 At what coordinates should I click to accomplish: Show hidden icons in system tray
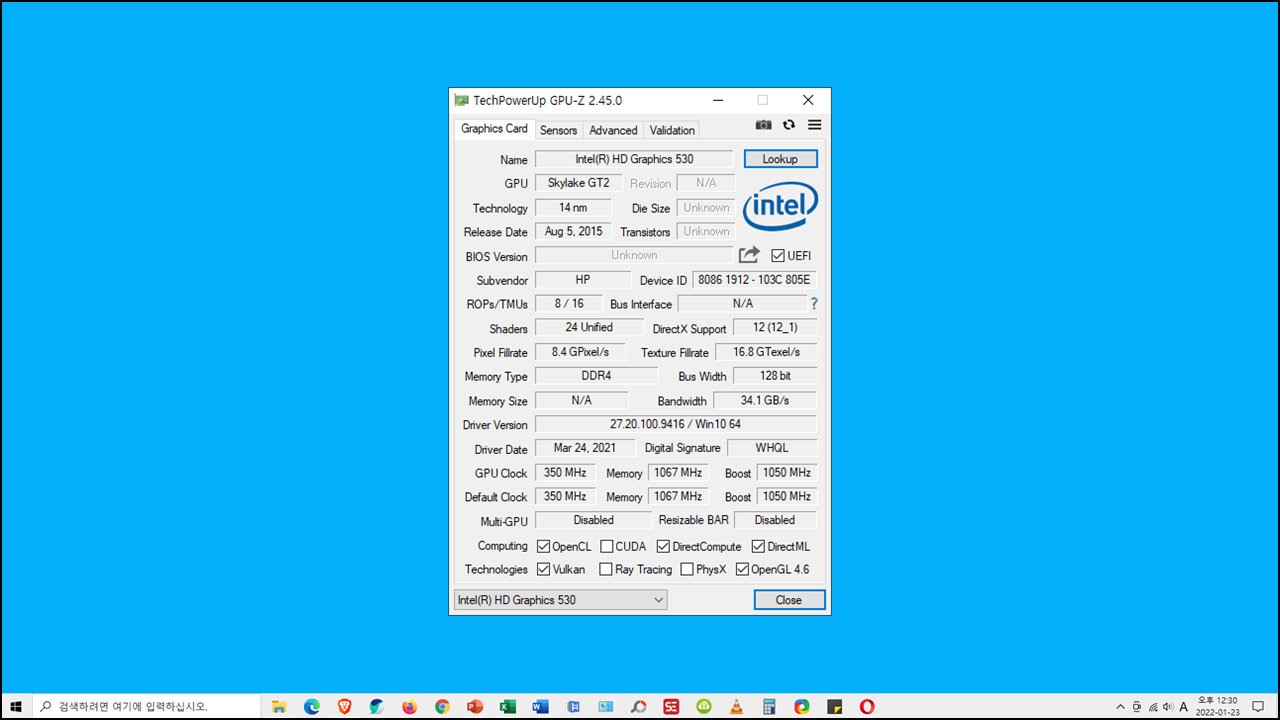point(1120,706)
